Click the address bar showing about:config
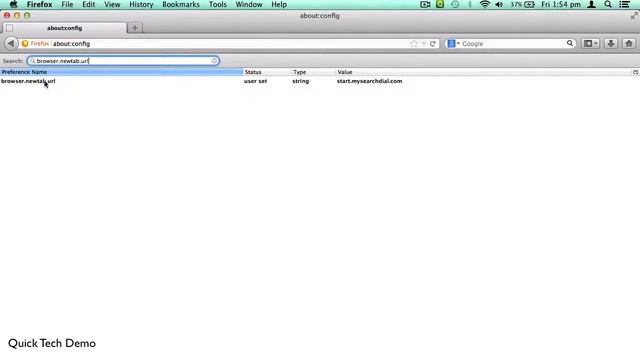The width and height of the screenshot is (640, 360). 230,44
